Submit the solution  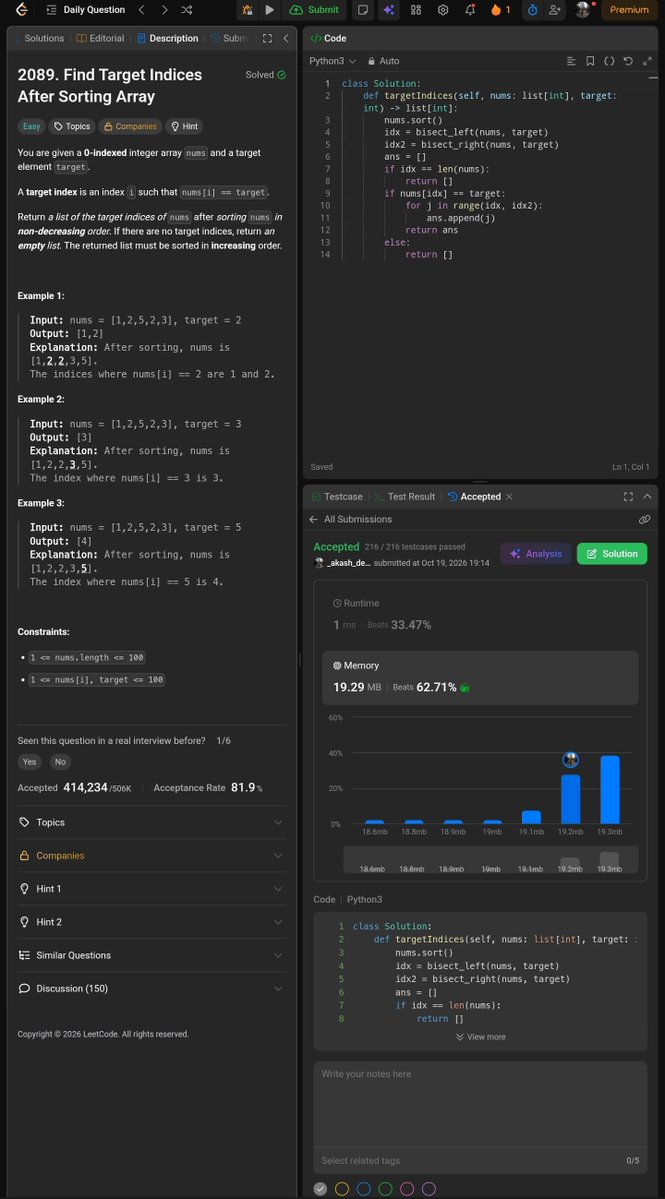point(315,10)
